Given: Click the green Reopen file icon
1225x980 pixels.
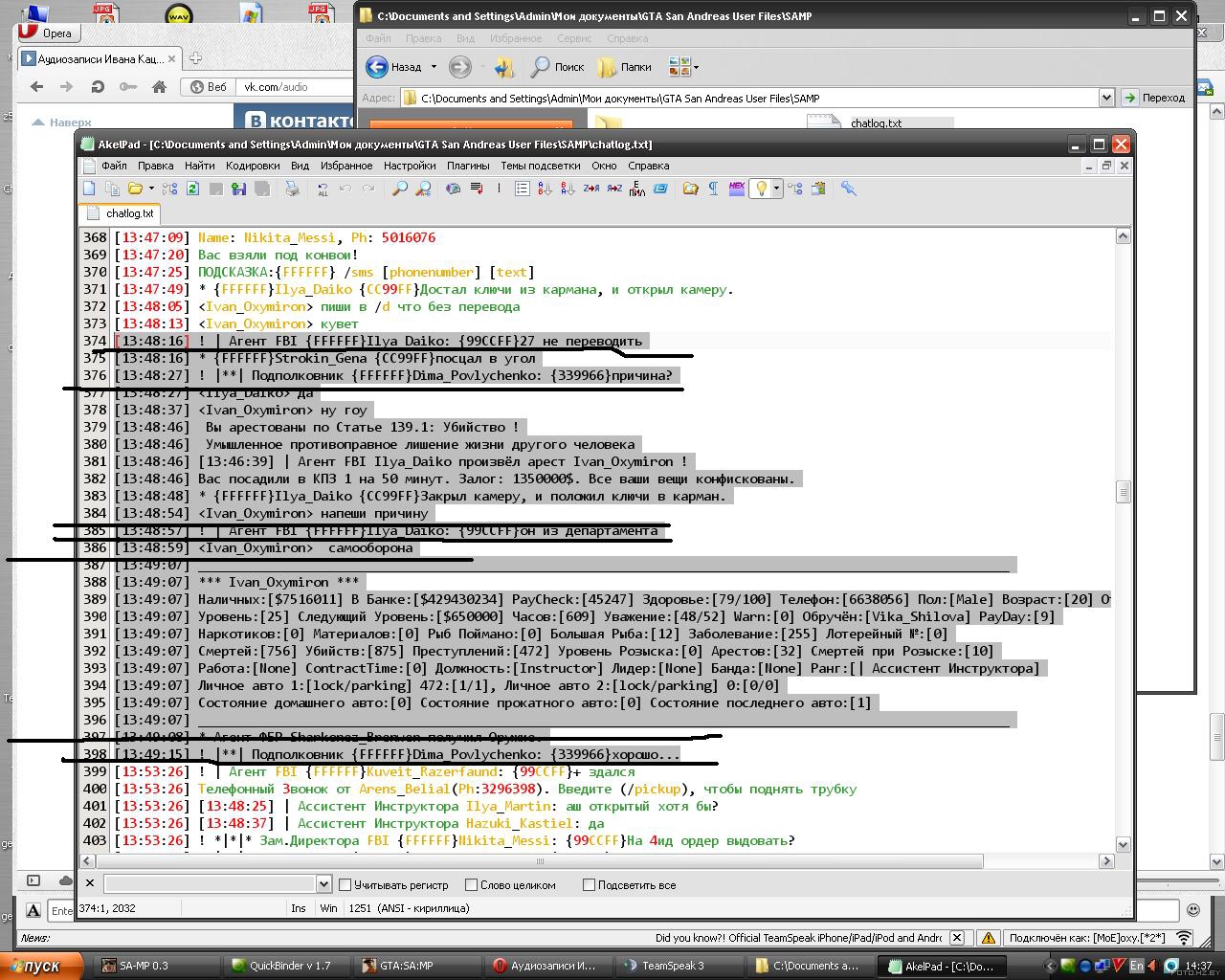Looking at the screenshot, I should point(192,189).
